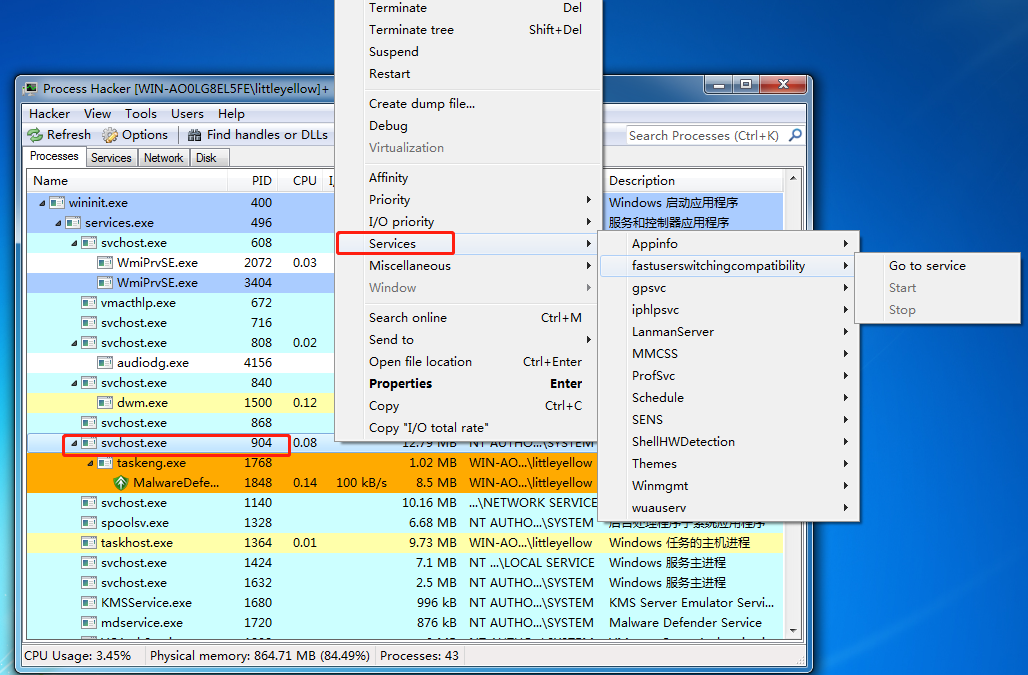Click the Find handles or DLLs binoculars icon
1028x675 pixels.
194,135
